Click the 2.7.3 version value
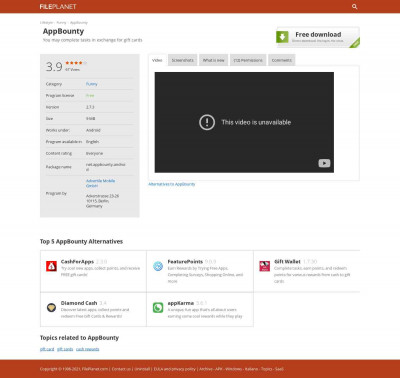The image size is (400, 378). 90,107
